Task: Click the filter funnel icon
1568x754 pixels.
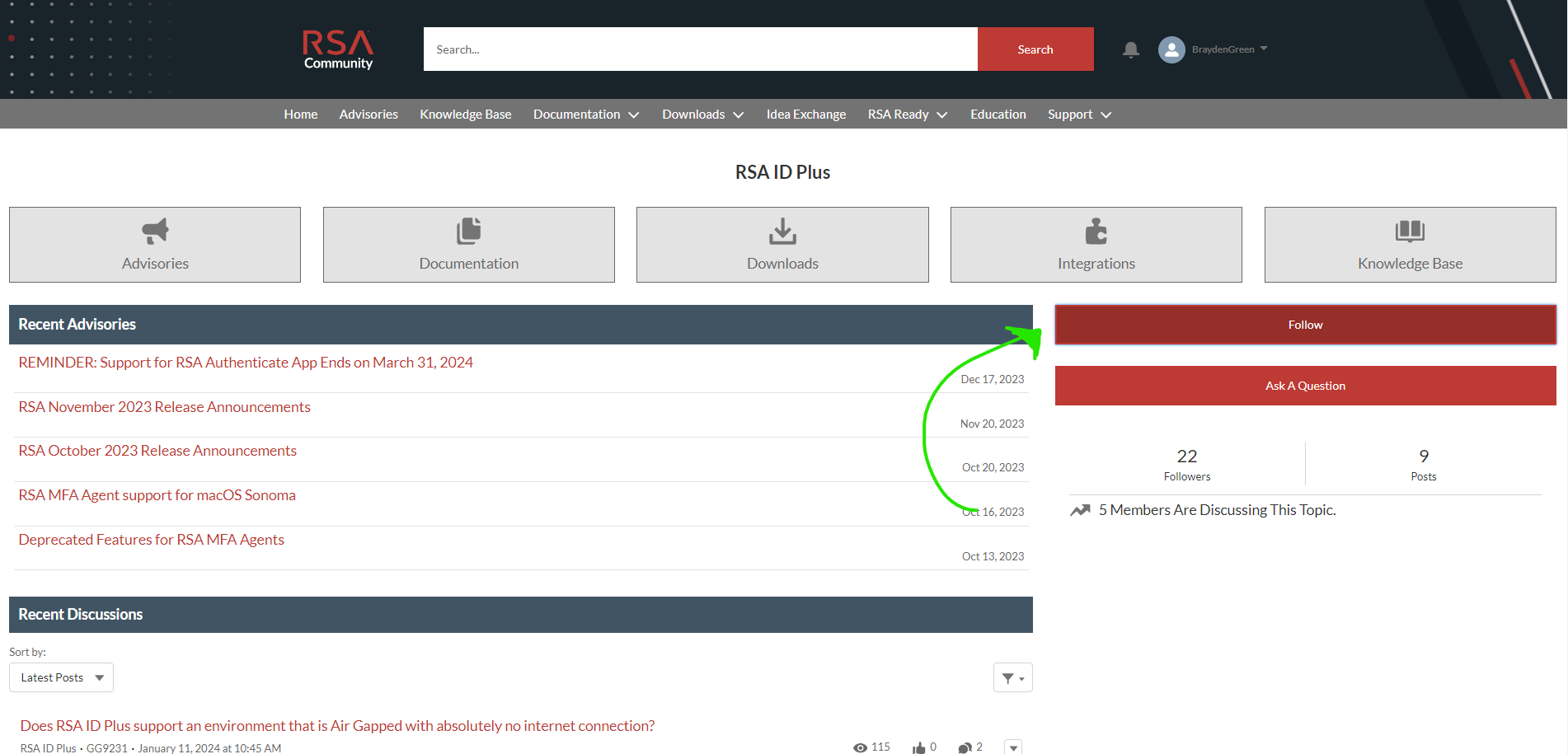Action: pyautogui.click(x=1012, y=677)
